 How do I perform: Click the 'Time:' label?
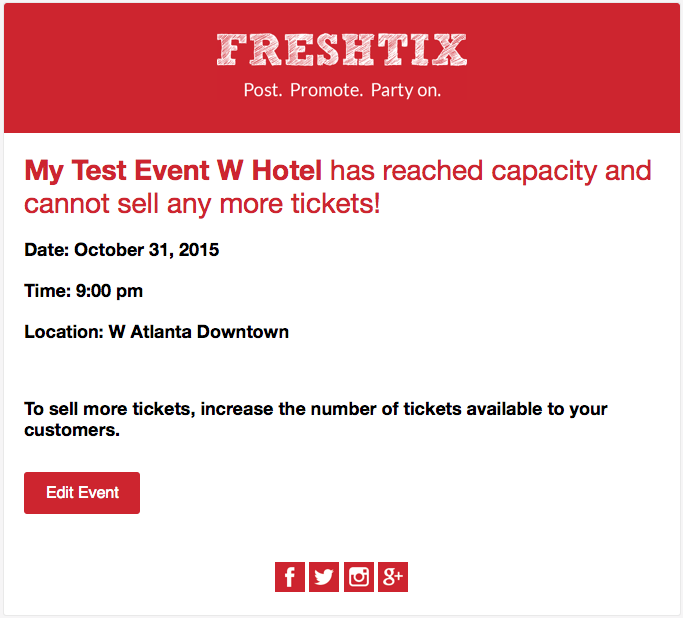click(x=47, y=291)
